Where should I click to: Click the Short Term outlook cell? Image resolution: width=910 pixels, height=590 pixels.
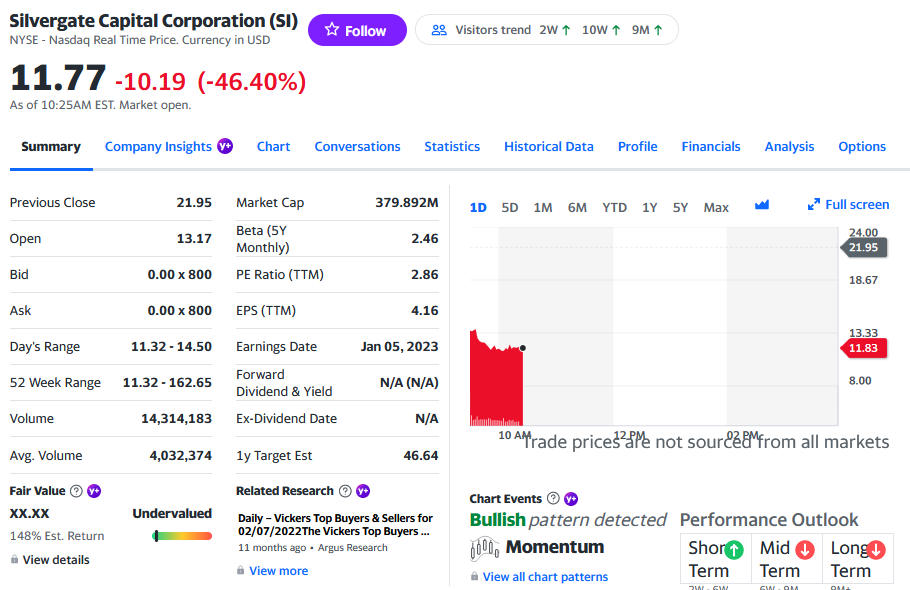click(x=716, y=559)
